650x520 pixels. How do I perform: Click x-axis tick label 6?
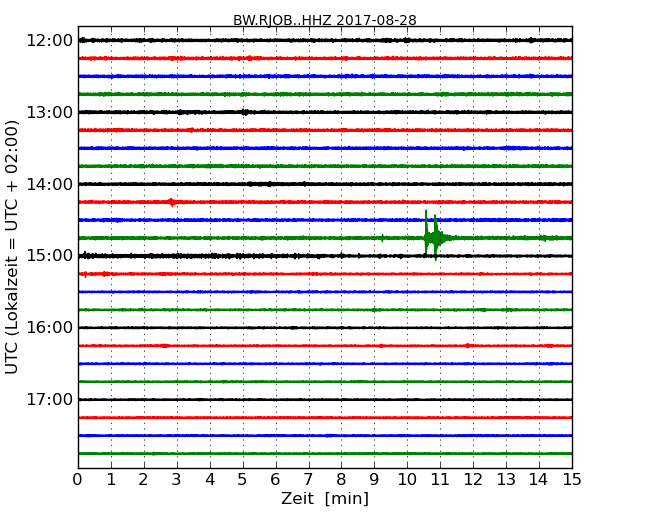(x=275, y=480)
